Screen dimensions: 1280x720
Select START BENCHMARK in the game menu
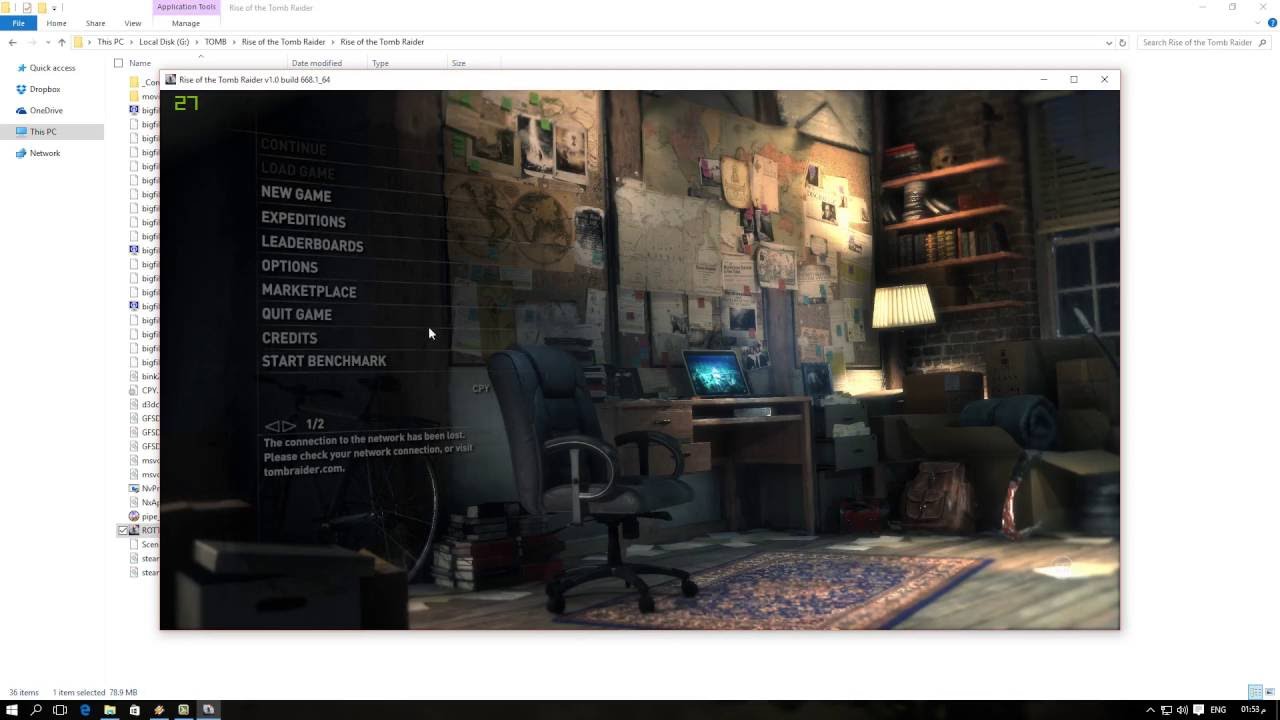pos(324,361)
